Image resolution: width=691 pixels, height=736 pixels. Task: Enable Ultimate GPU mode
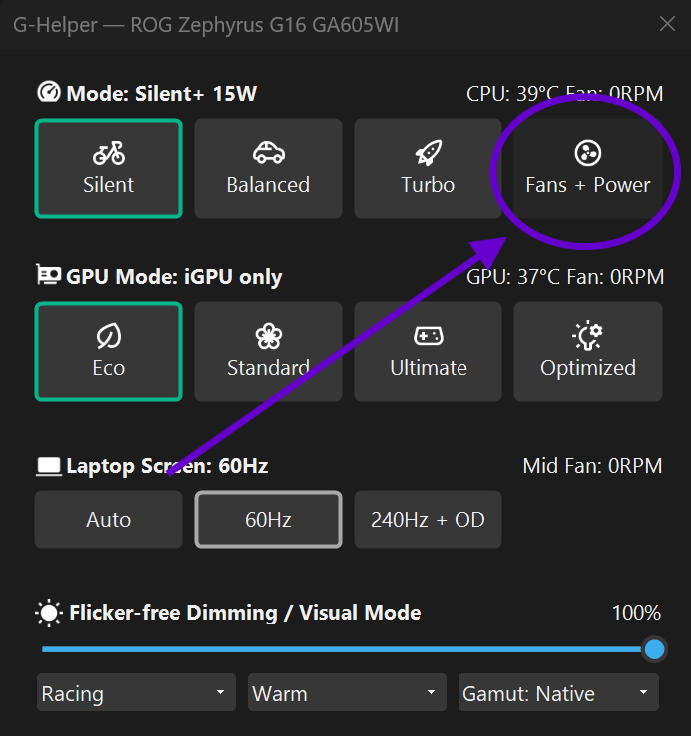point(428,352)
